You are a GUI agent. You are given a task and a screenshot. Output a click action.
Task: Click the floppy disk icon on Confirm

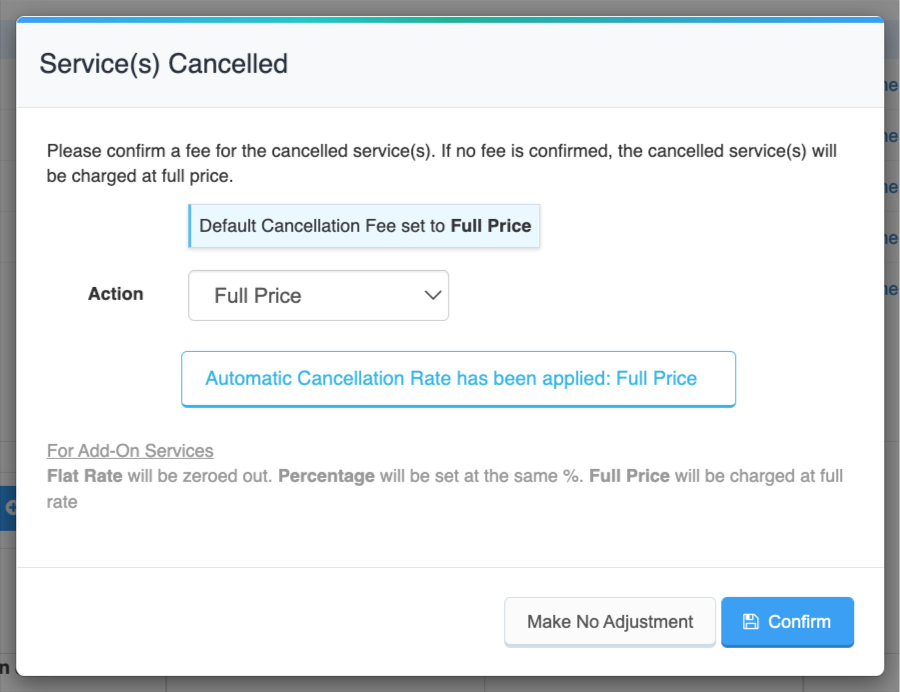pyautogui.click(x=751, y=622)
